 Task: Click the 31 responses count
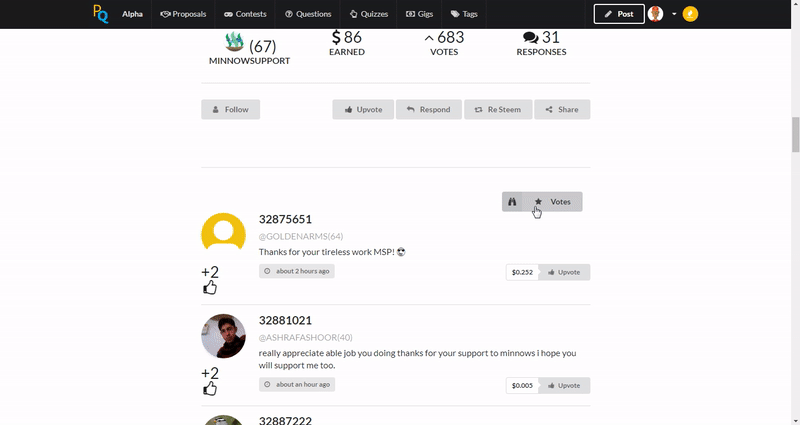(551, 37)
